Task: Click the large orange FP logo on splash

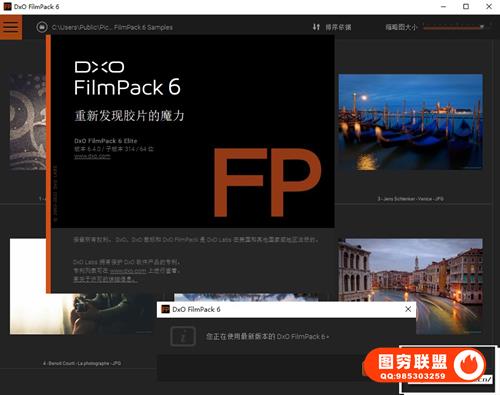Action: tap(267, 183)
